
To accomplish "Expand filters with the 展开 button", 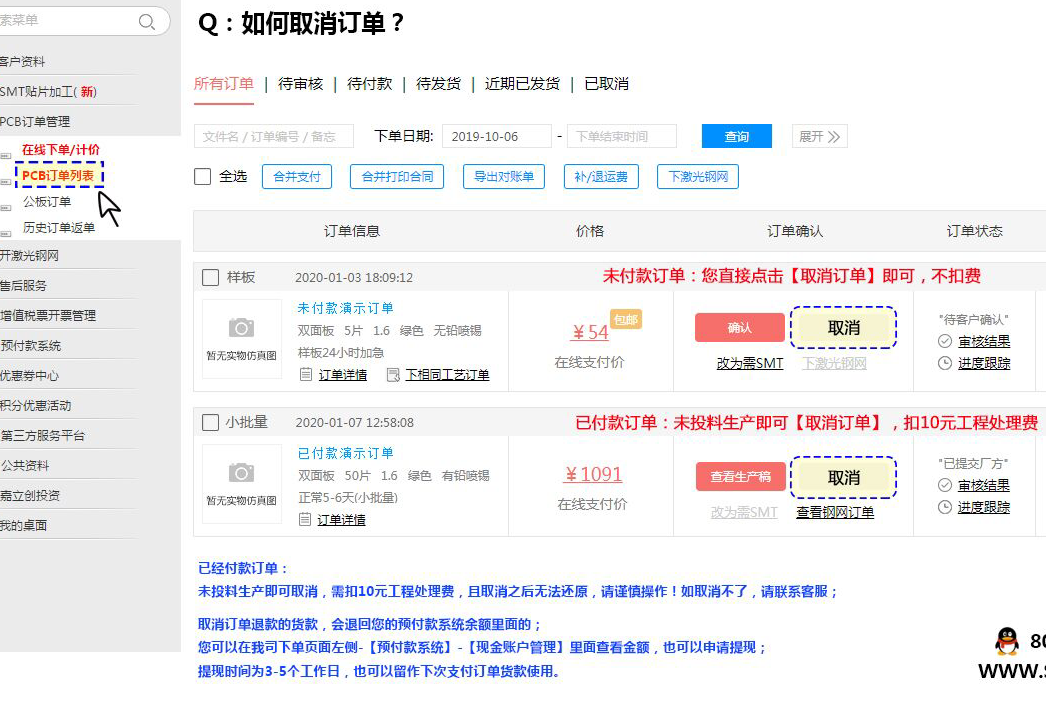I will (x=820, y=137).
